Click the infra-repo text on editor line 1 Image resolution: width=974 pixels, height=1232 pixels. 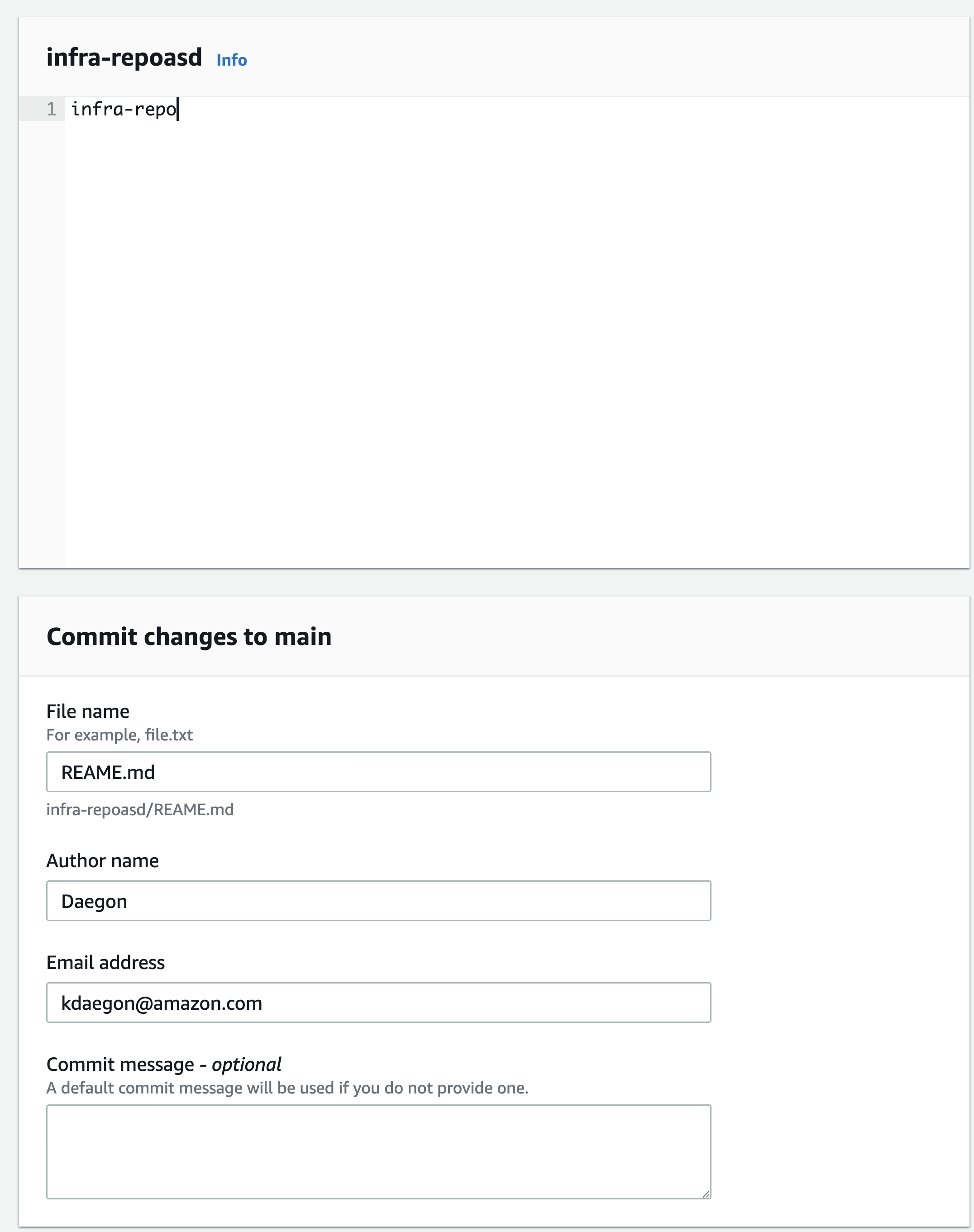pyautogui.click(x=124, y=109)
